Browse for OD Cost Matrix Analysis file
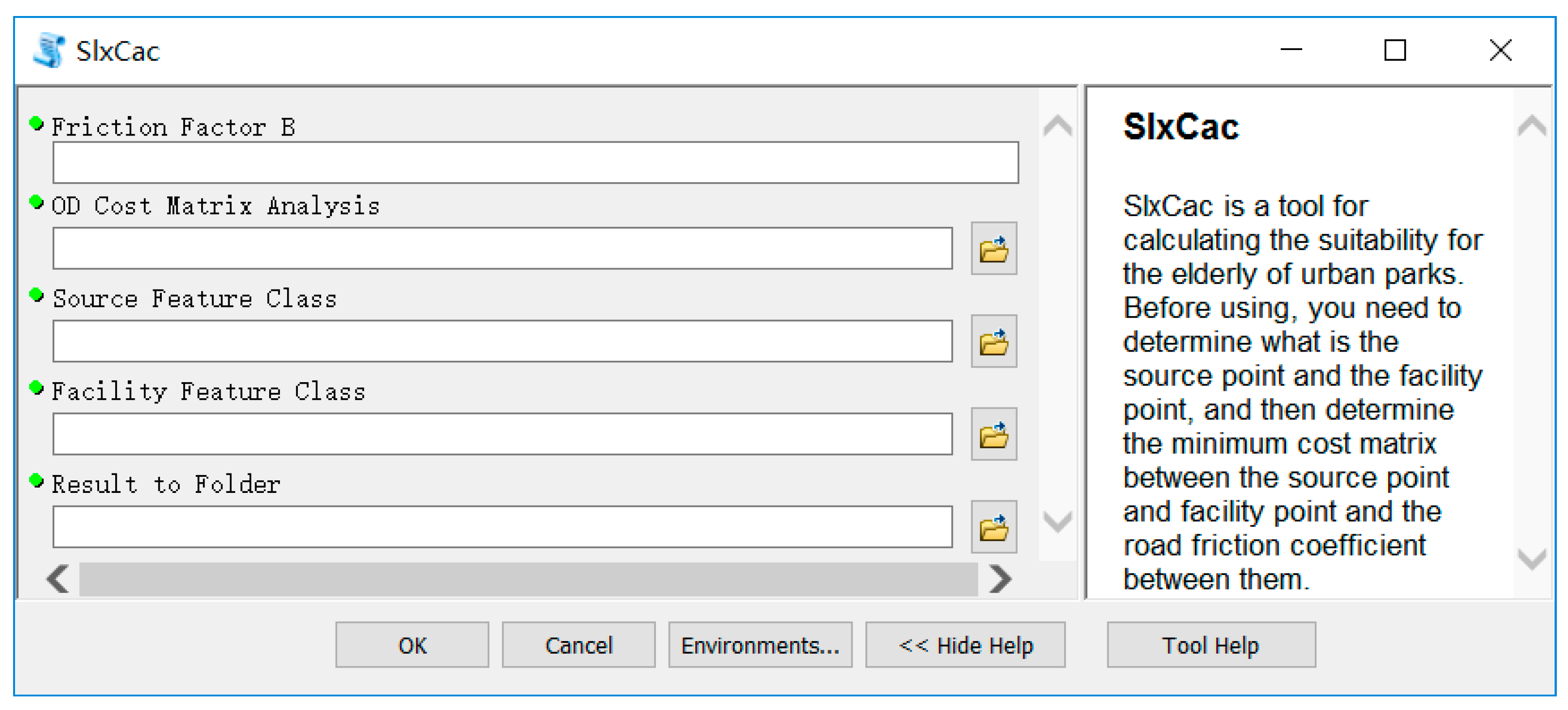This screenshot has width=1568, height=710. pyautogui.click(x=993, y=248)
